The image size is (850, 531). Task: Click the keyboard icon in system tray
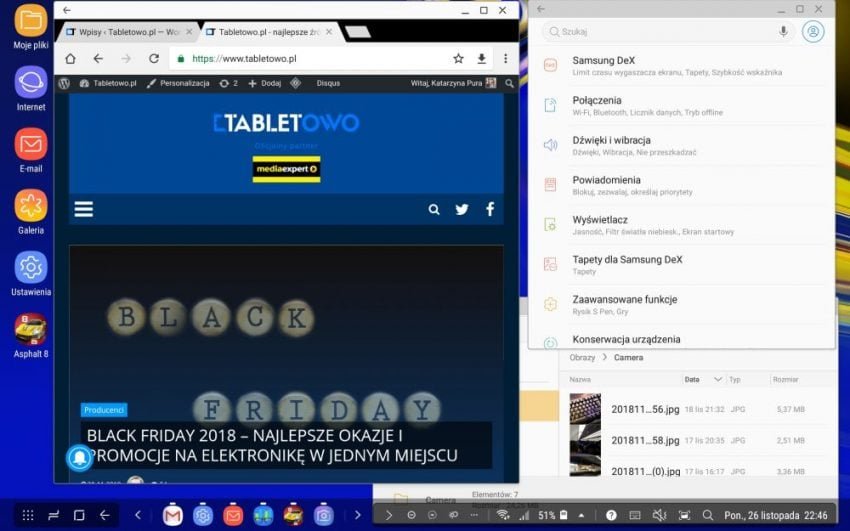(x=635, y=515)
